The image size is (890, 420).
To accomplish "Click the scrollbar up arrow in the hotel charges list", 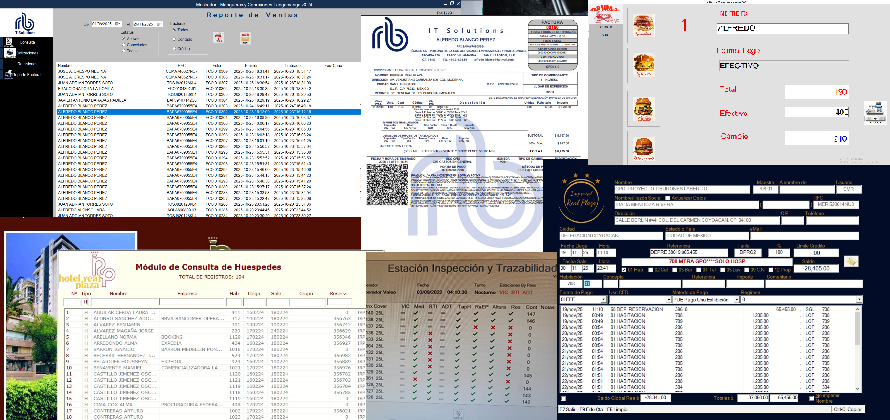I will (x=857, y=309).
